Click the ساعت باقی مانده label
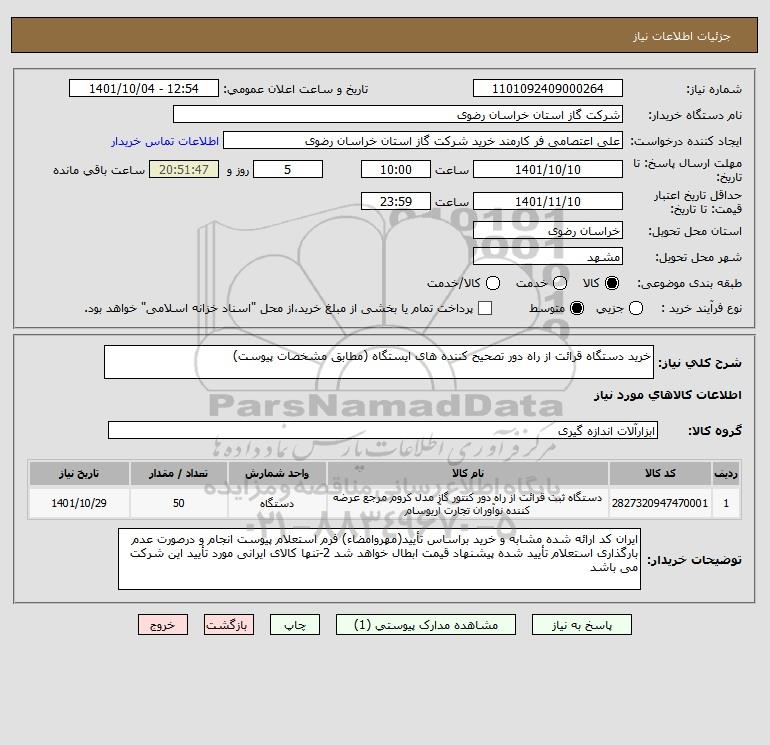This screenshot has height=745, width=770. pyautogui.click(x=99, y=170)
